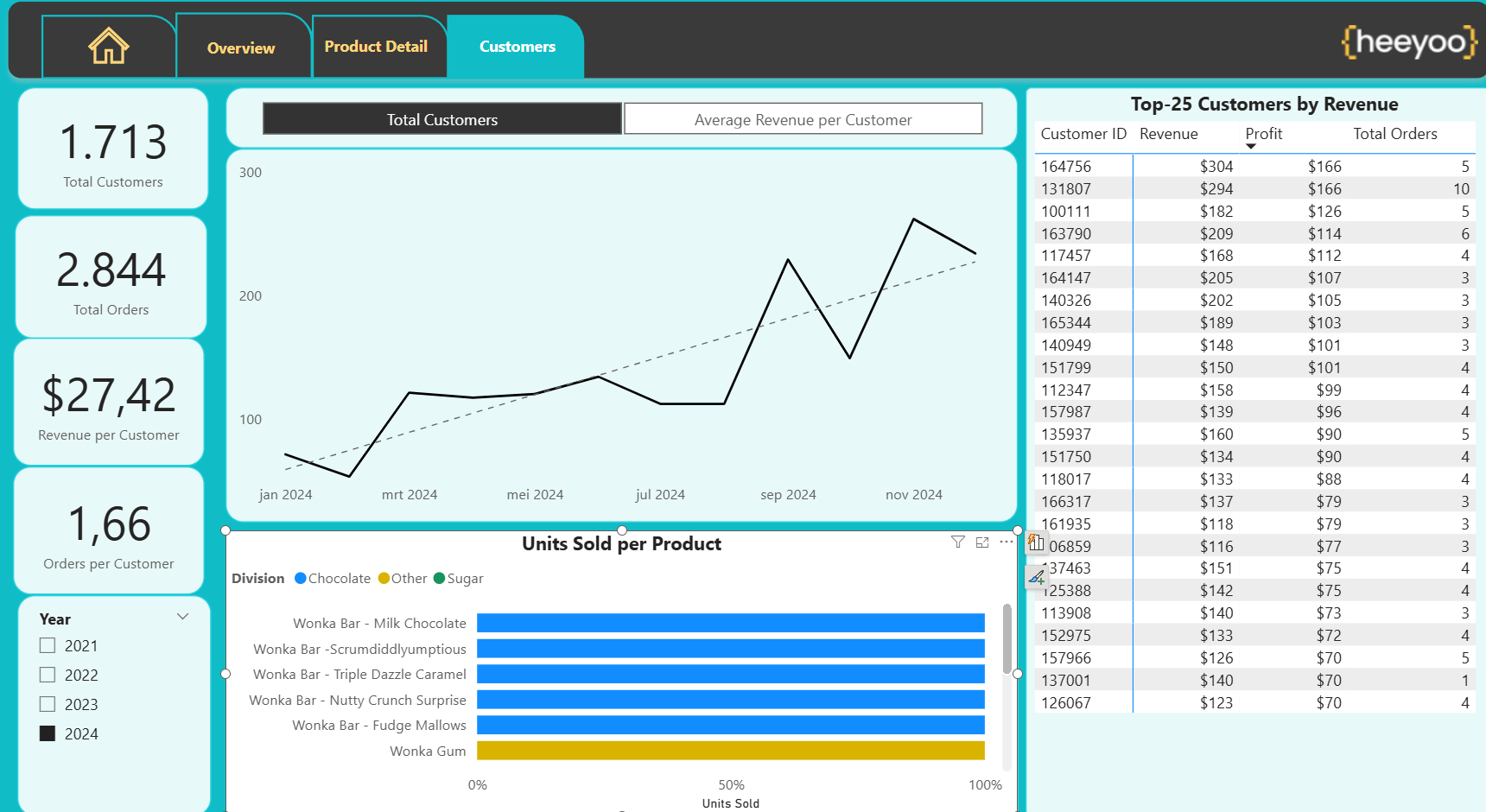Open focus mode for Units Sold chart
This screenshot has width=1486, height=812.
coord(982,542)
